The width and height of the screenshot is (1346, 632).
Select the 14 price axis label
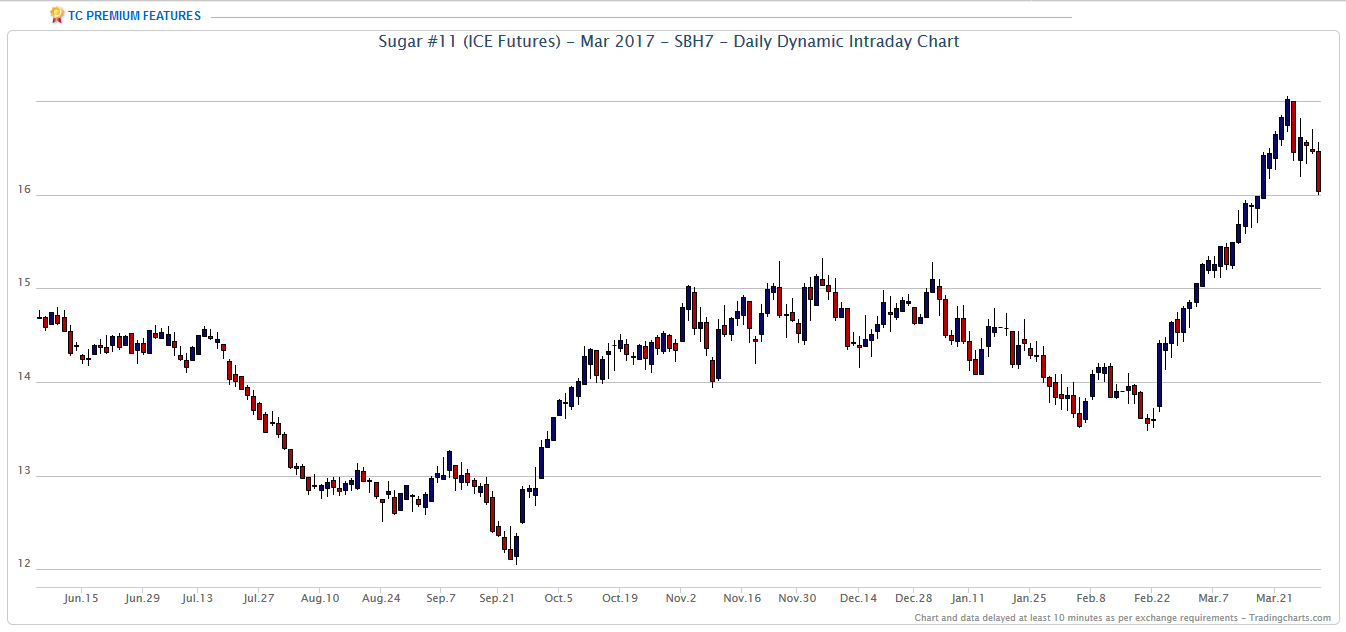23,377
